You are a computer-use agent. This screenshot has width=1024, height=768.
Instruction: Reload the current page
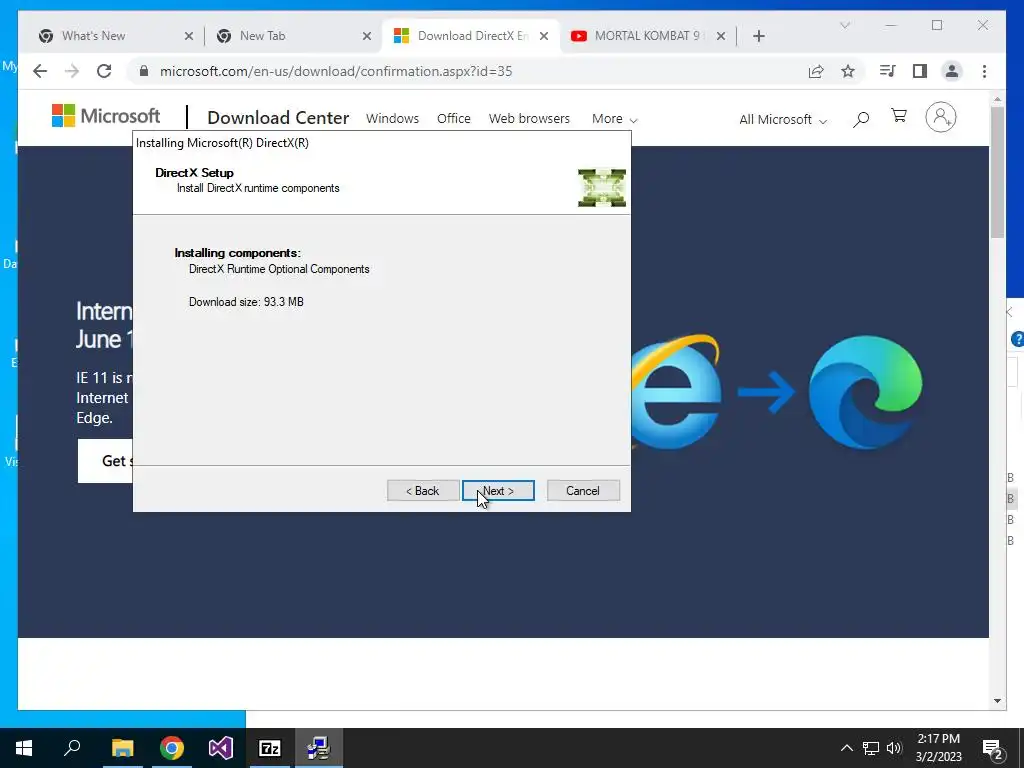point(104,71)
